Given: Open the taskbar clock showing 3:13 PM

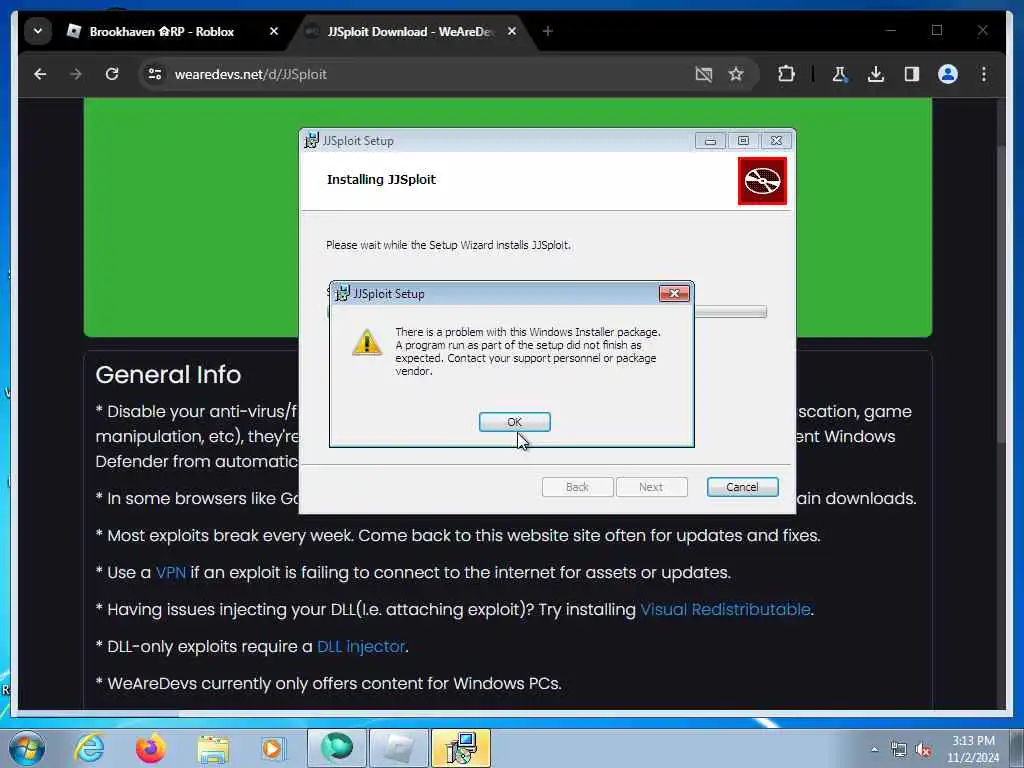Looking at the screenshot, I should [x=973, y=748].
